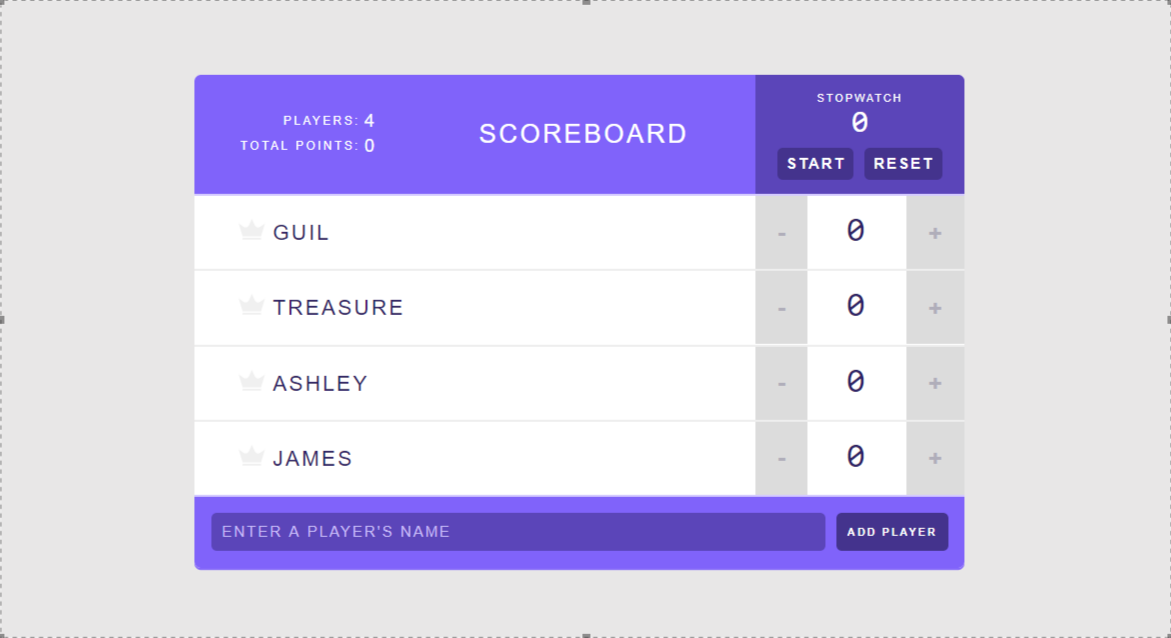Viewport: 1171px width, 638px height.
Task: Click the crown icon next to James
Action: pos(252,456)
